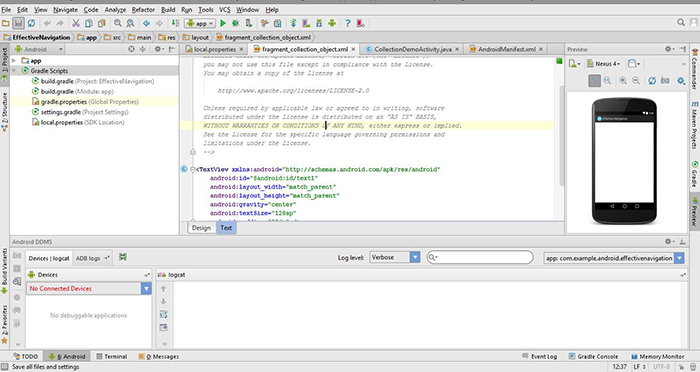Open the TODO tool window
This screenshot has height=372, width=700.
(25, 356)
